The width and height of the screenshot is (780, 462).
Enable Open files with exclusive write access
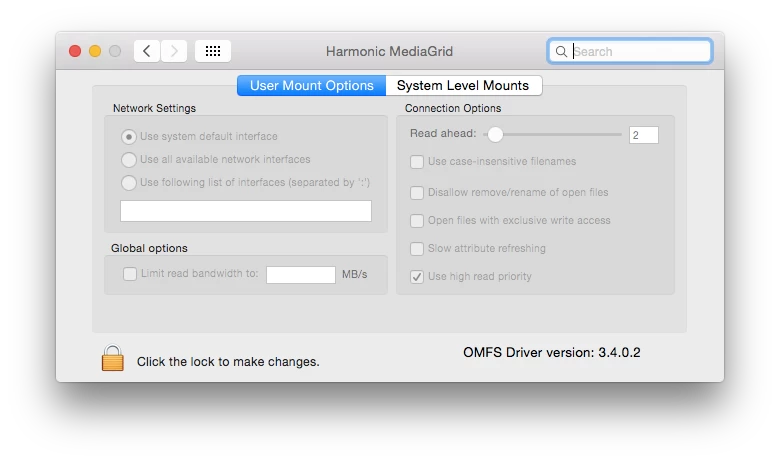click(417, 220)
